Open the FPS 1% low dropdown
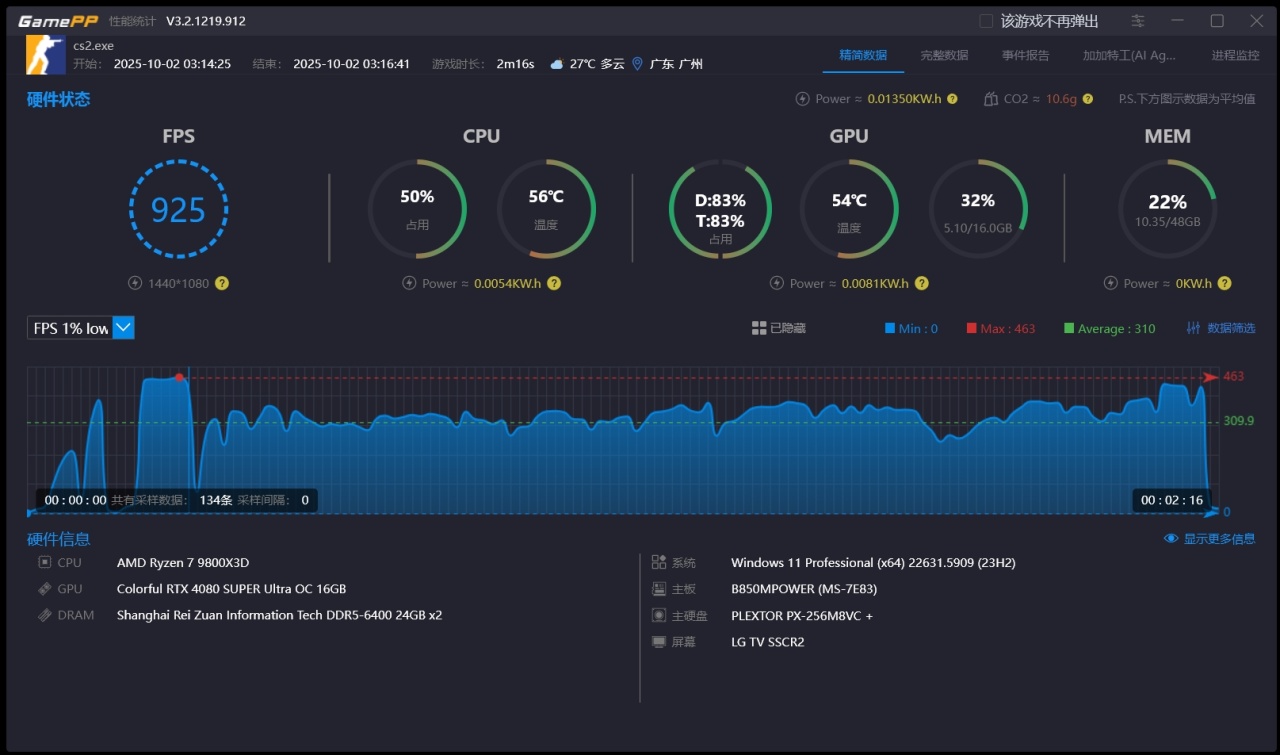This screenshot has height=755, width=1280. [123, 328]
